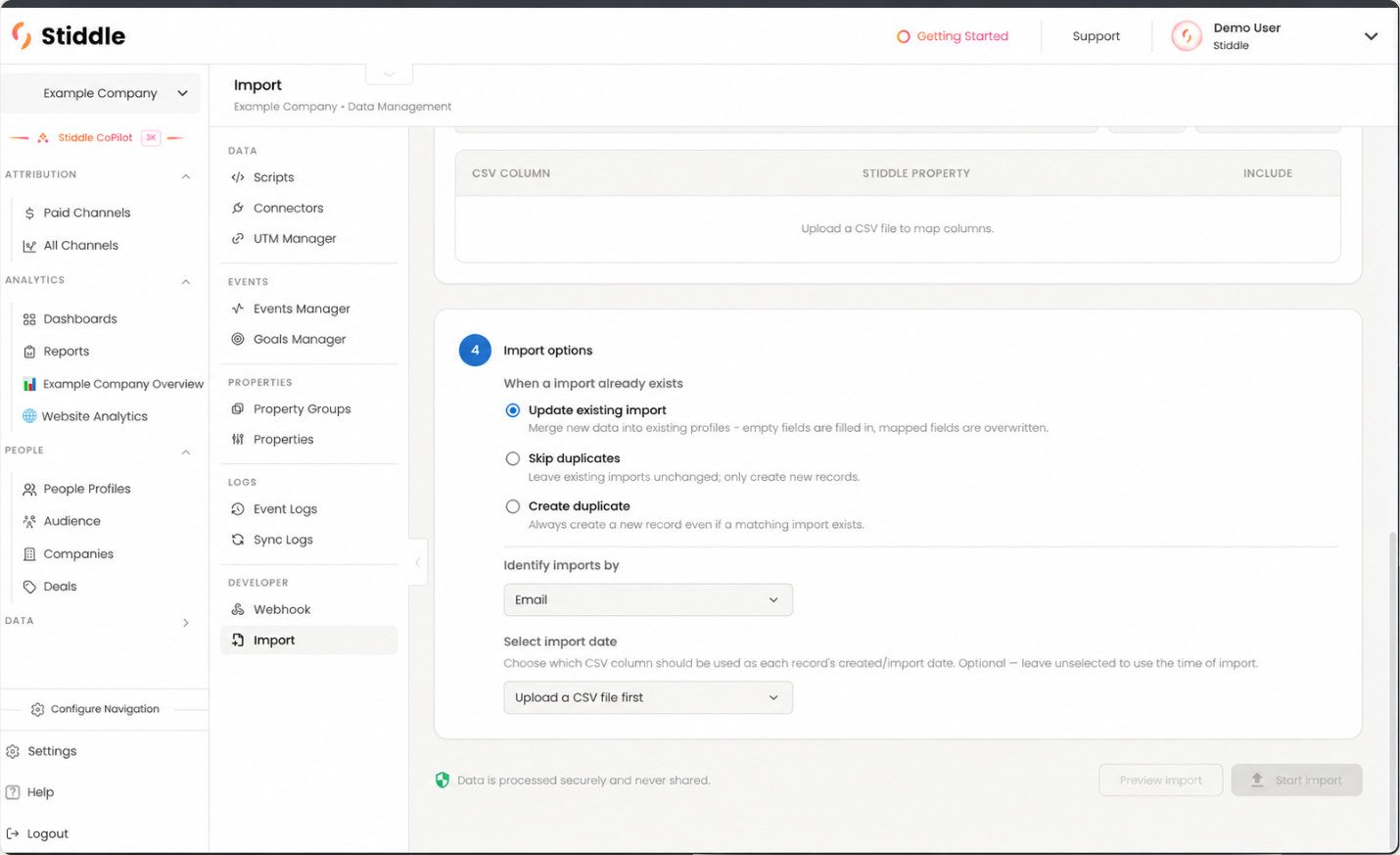Click the Scripts code icon
Screen dimensions: 1400x855
click(x=238, y=177)
